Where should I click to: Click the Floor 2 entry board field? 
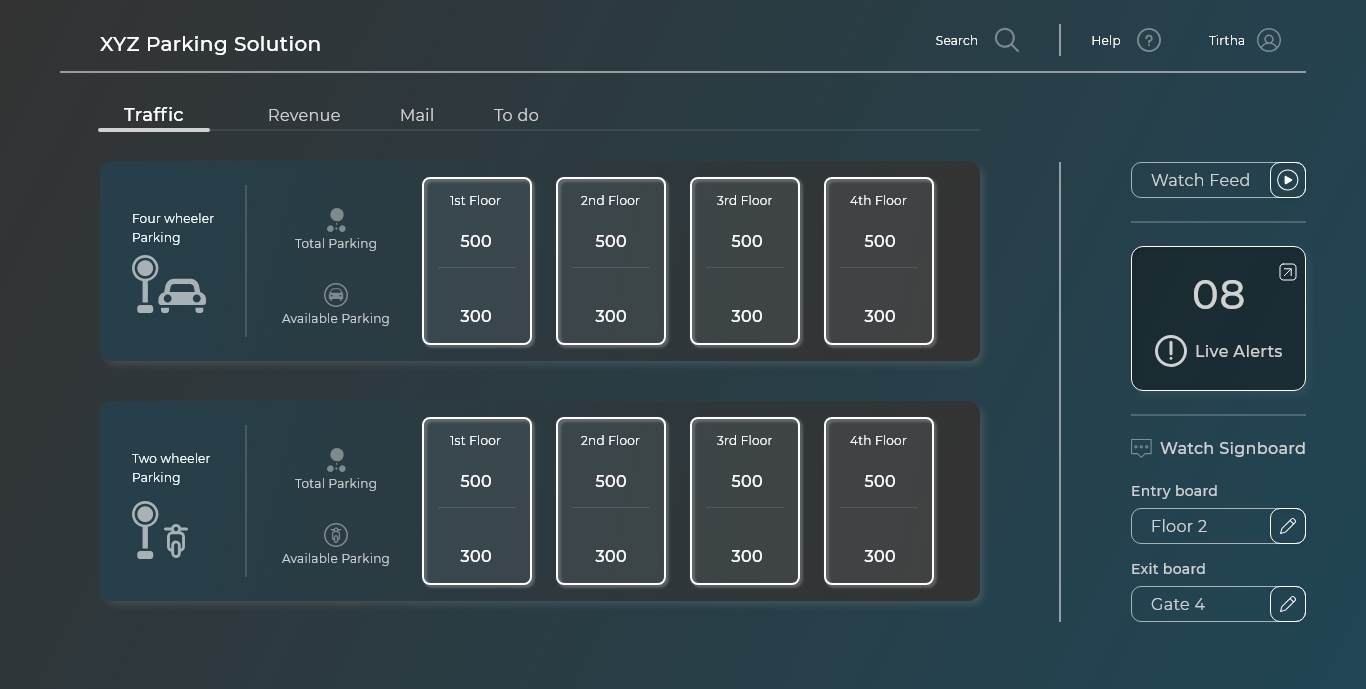click(x=1200, y=526)
